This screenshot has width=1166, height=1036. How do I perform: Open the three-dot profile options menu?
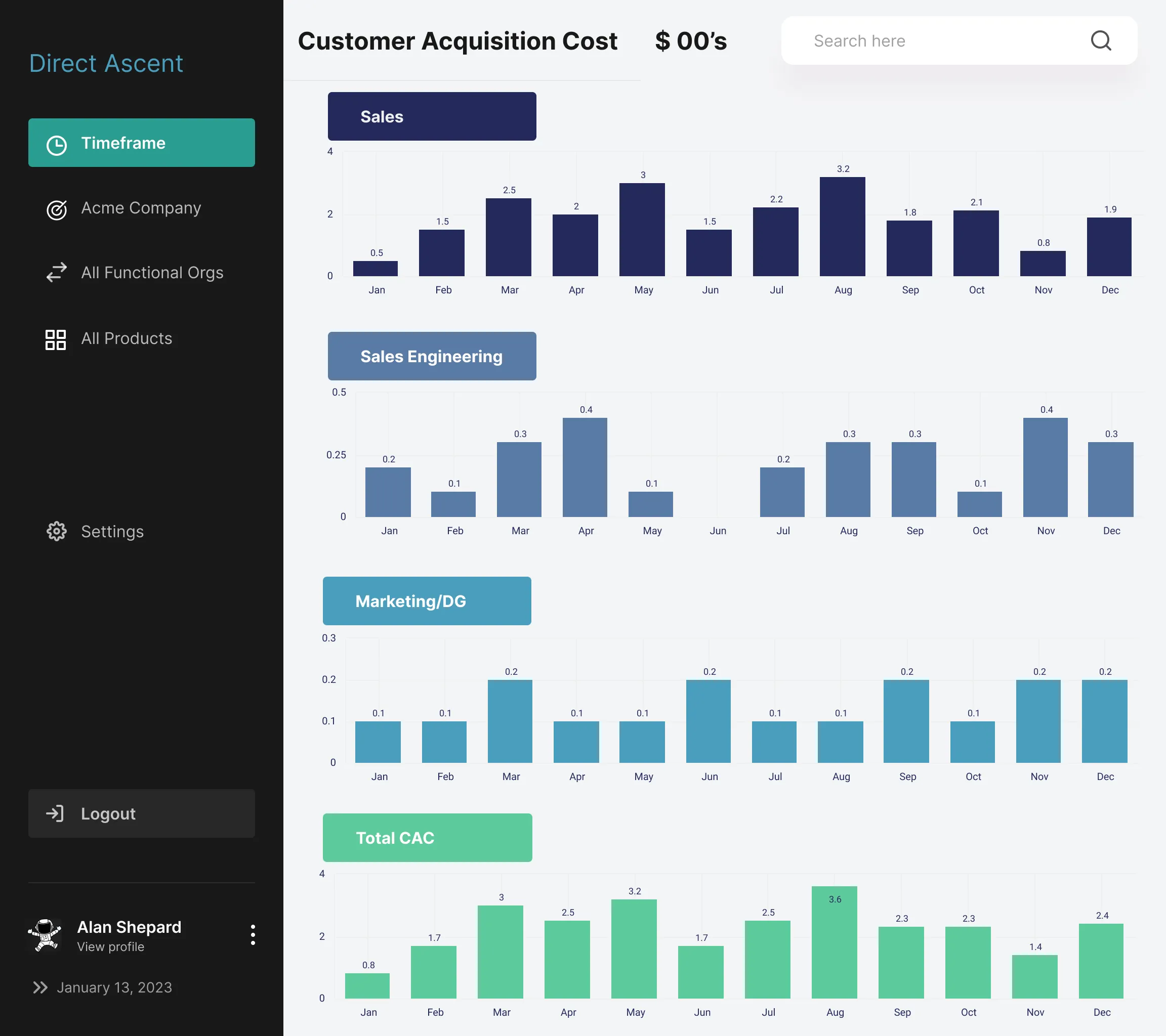pyautogui.click(x=253, y=935)
